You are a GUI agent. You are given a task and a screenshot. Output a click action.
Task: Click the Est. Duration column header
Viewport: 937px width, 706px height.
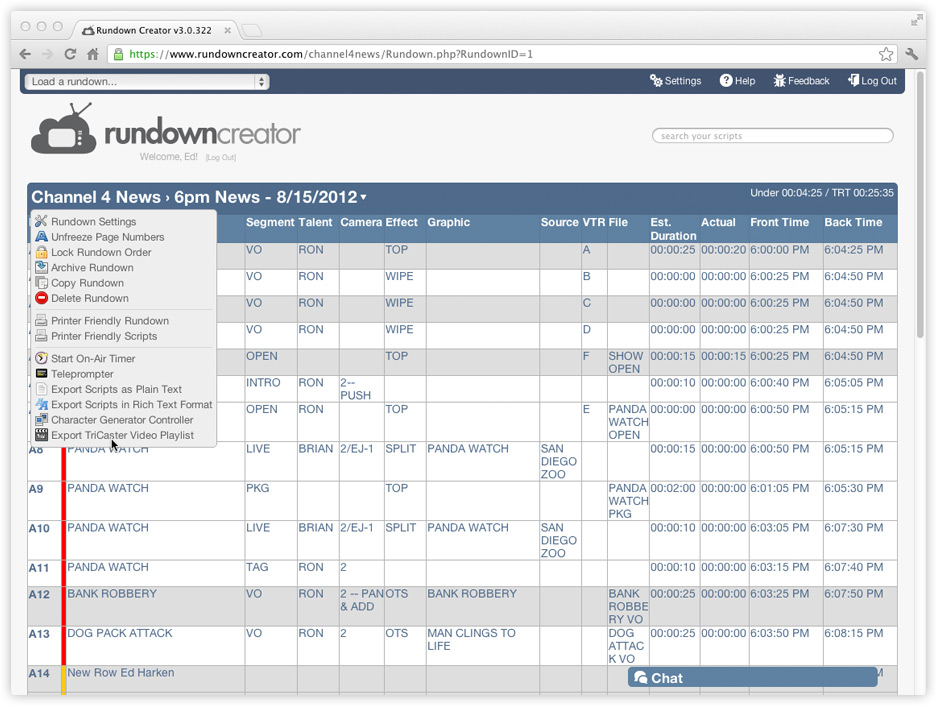click(673, 228)
